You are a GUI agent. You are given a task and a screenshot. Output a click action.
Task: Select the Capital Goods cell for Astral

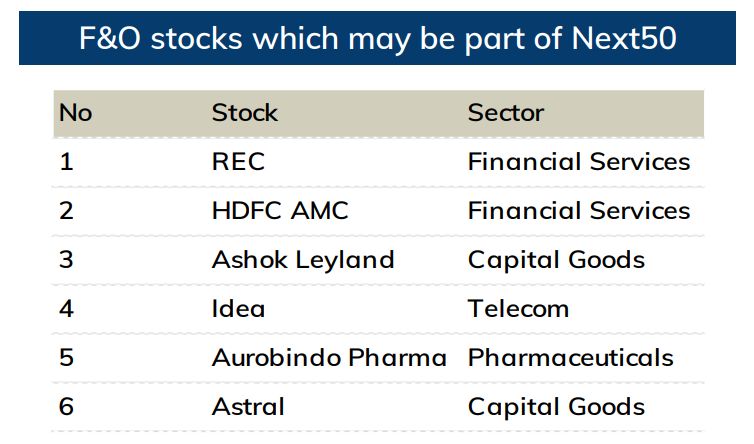coord(556,407)
